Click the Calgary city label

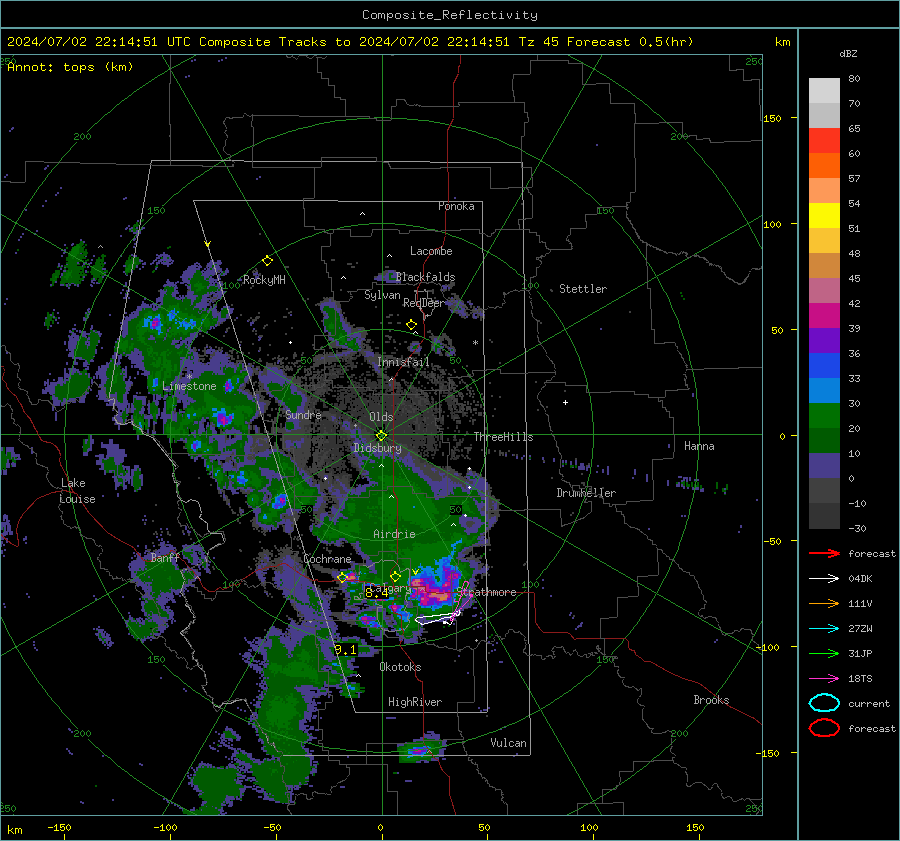(x=390, y=588)
